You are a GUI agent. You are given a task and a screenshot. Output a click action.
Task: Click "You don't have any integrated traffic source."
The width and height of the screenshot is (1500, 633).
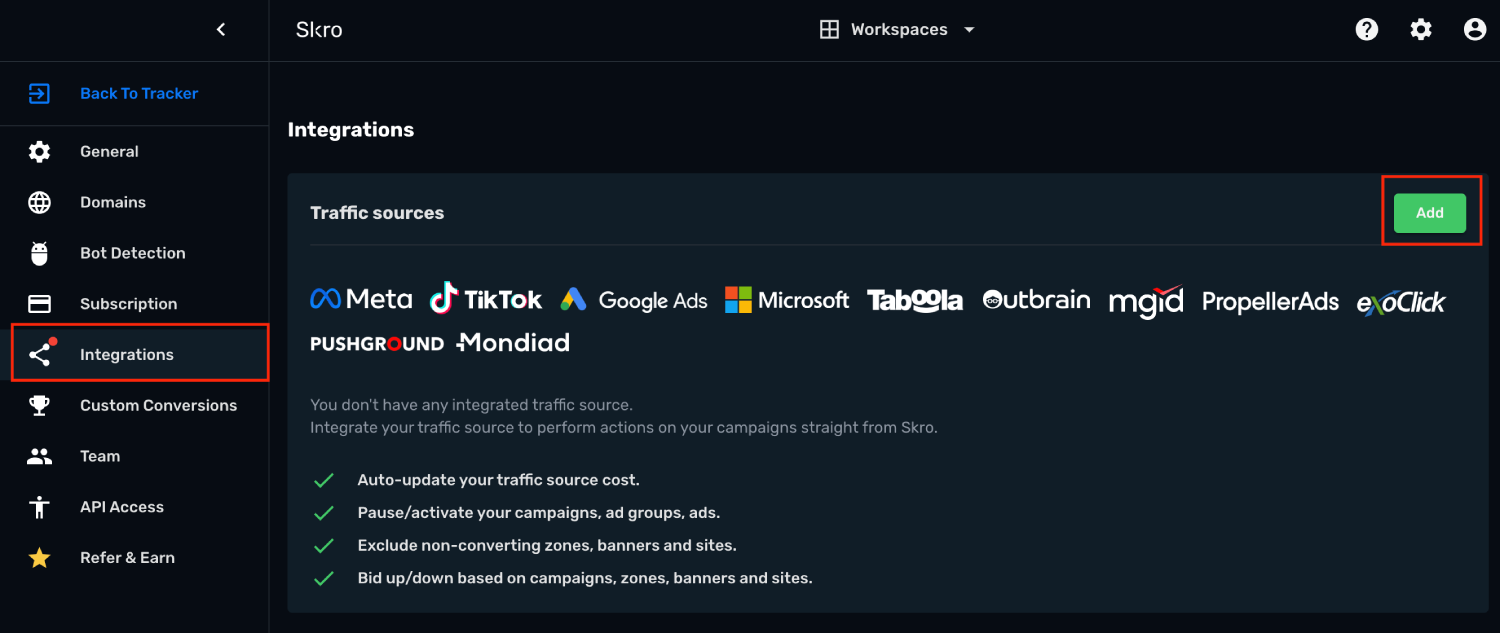click(x=472, y=406)
